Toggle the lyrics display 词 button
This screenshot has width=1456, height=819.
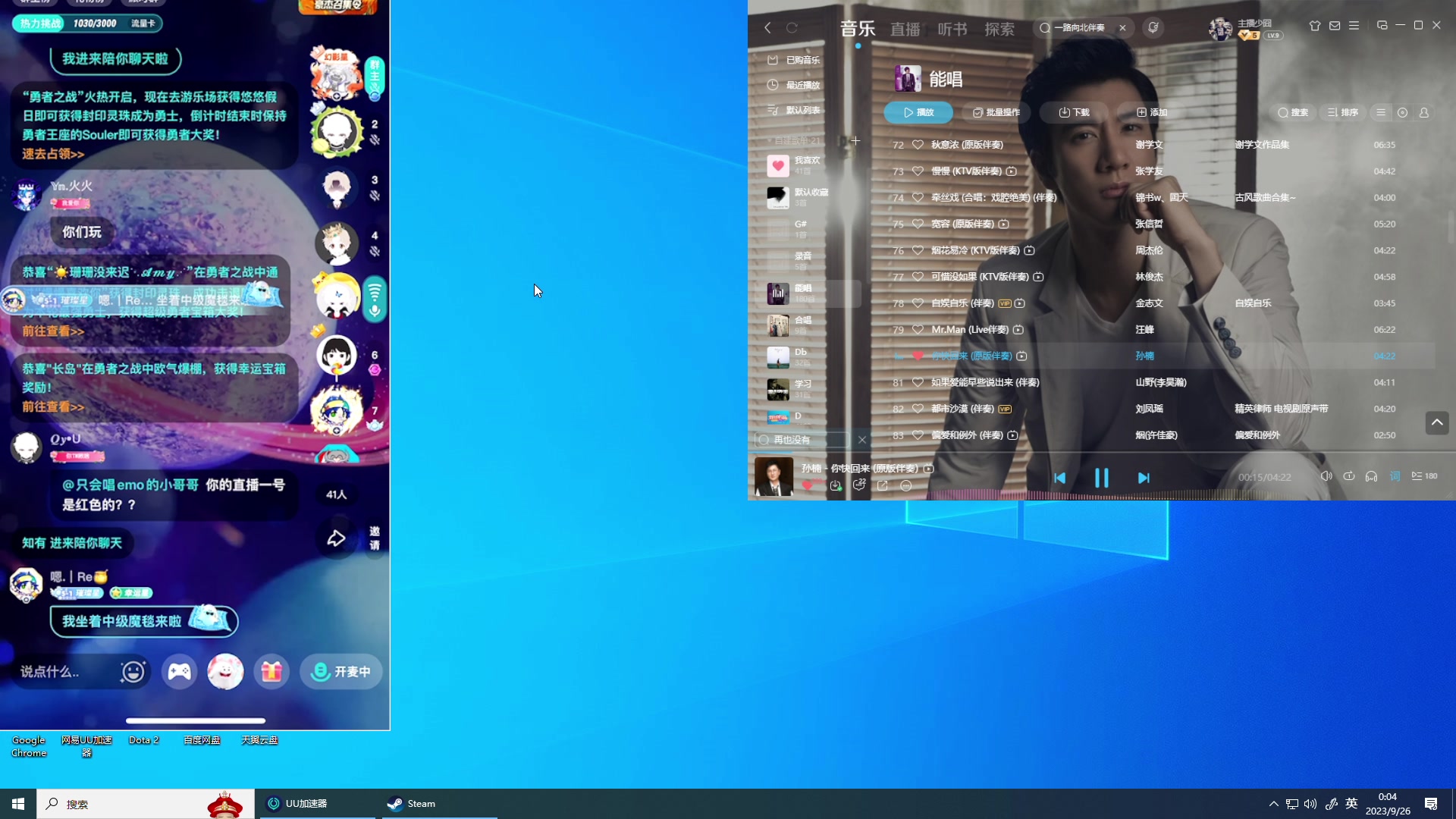point(1395,476)
